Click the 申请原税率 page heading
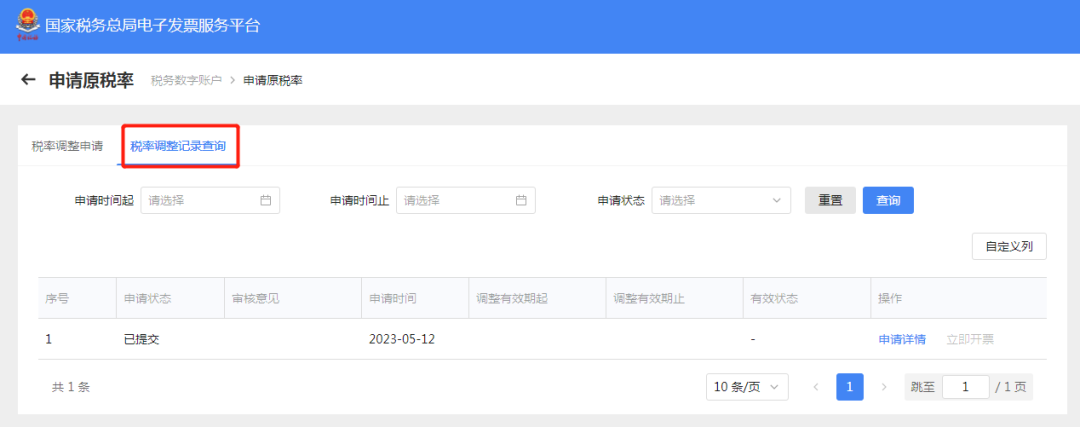The width and height of the screenshot is (1080, 427). [x=91, y=80]
